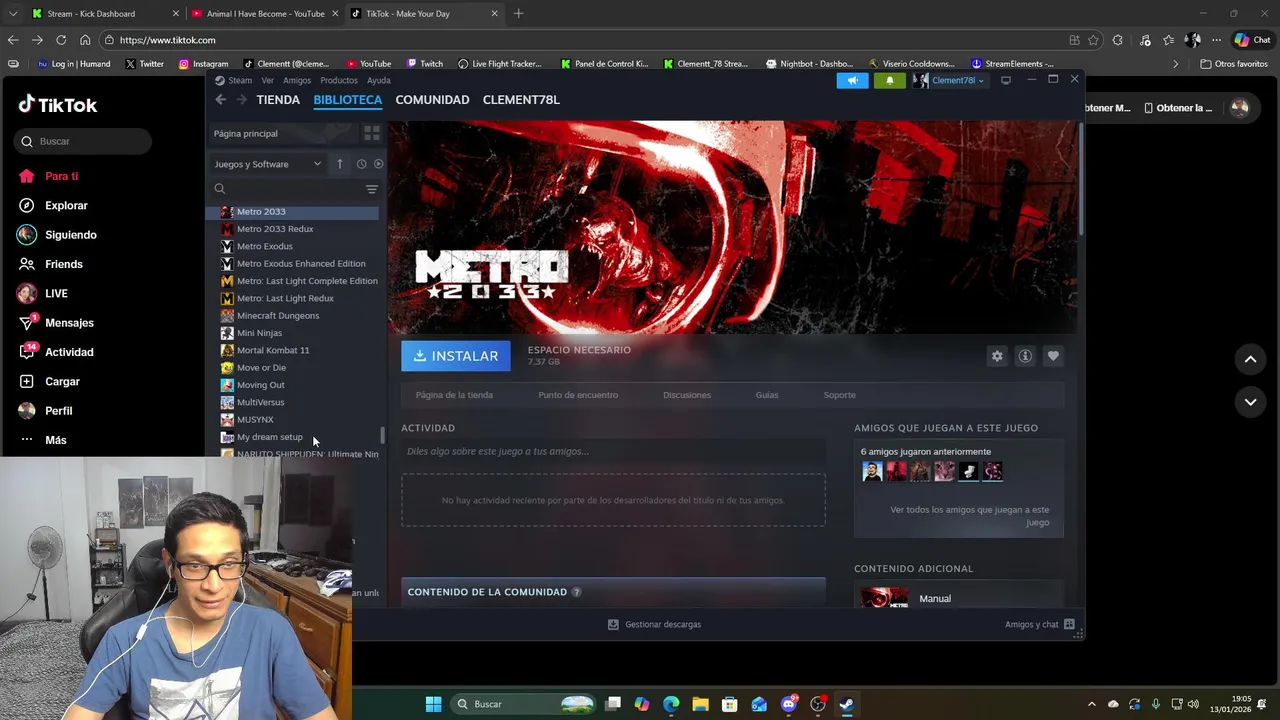
Task: Open Productos menu in Steam
Action: click(339, 81)
